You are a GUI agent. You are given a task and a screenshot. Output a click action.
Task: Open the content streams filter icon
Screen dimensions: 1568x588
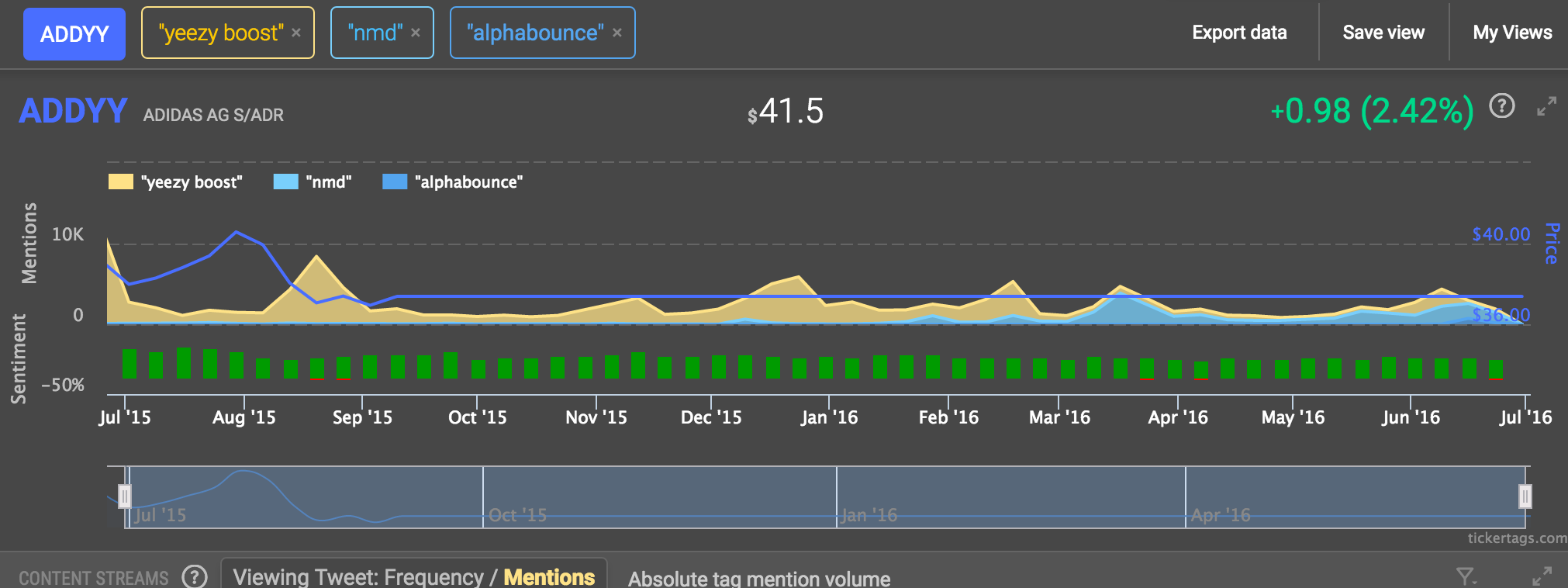click(x=1465, y=576)
